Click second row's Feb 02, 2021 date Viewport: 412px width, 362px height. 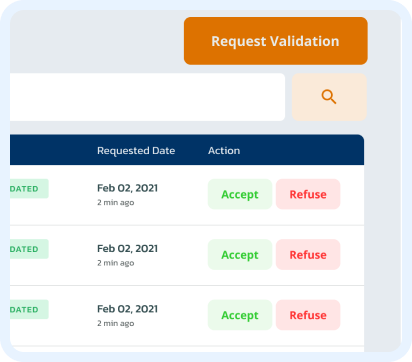(x=127, y=249)
